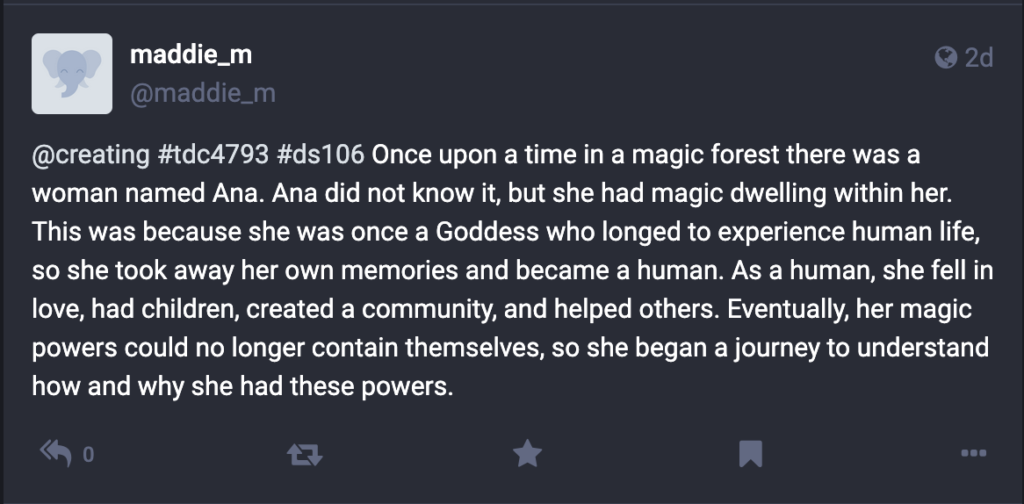Click the globe public visibility icon
1024x504 pixels.
945,58
